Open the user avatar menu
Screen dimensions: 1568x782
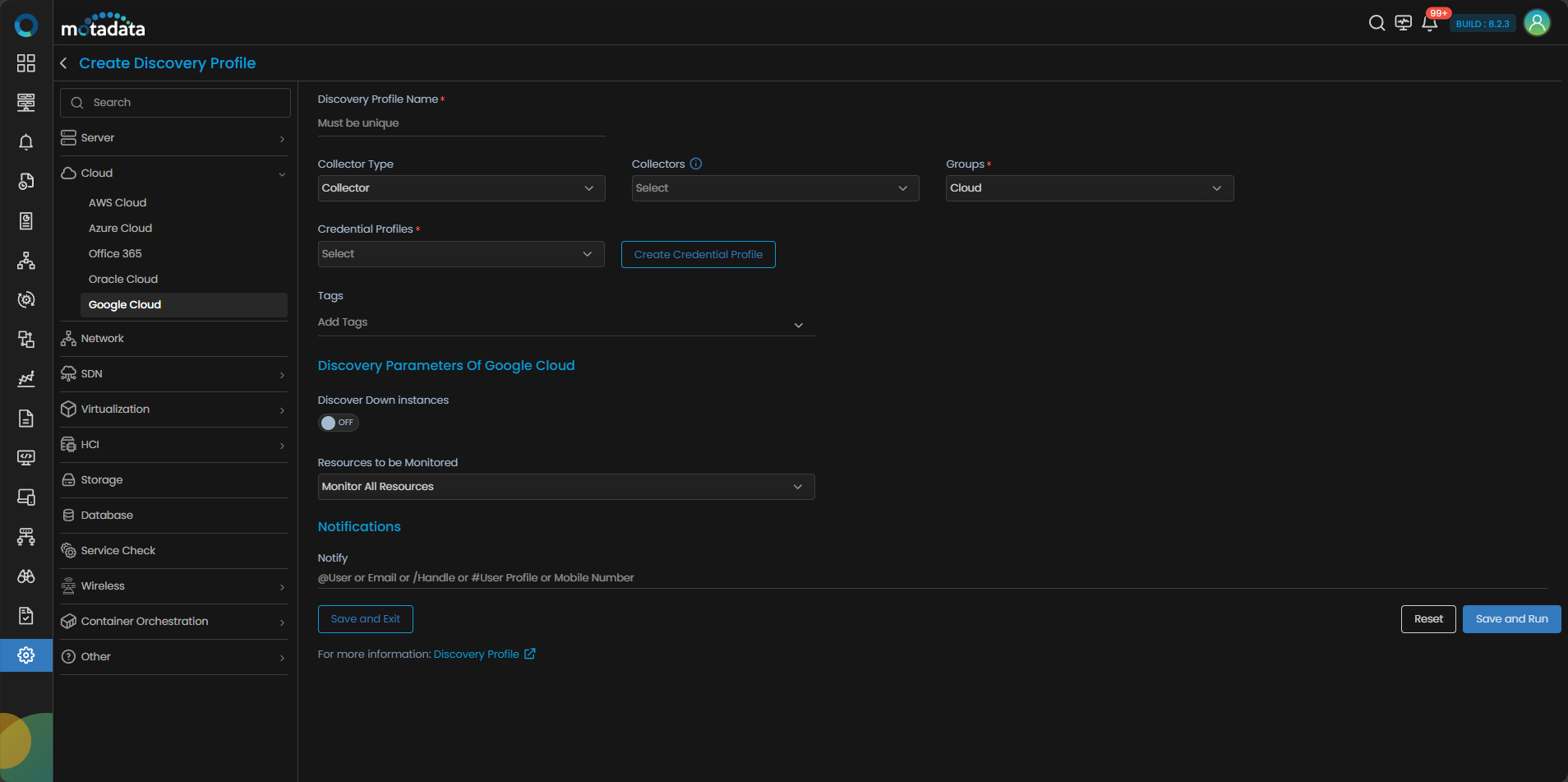click(x=1537, y=23)
